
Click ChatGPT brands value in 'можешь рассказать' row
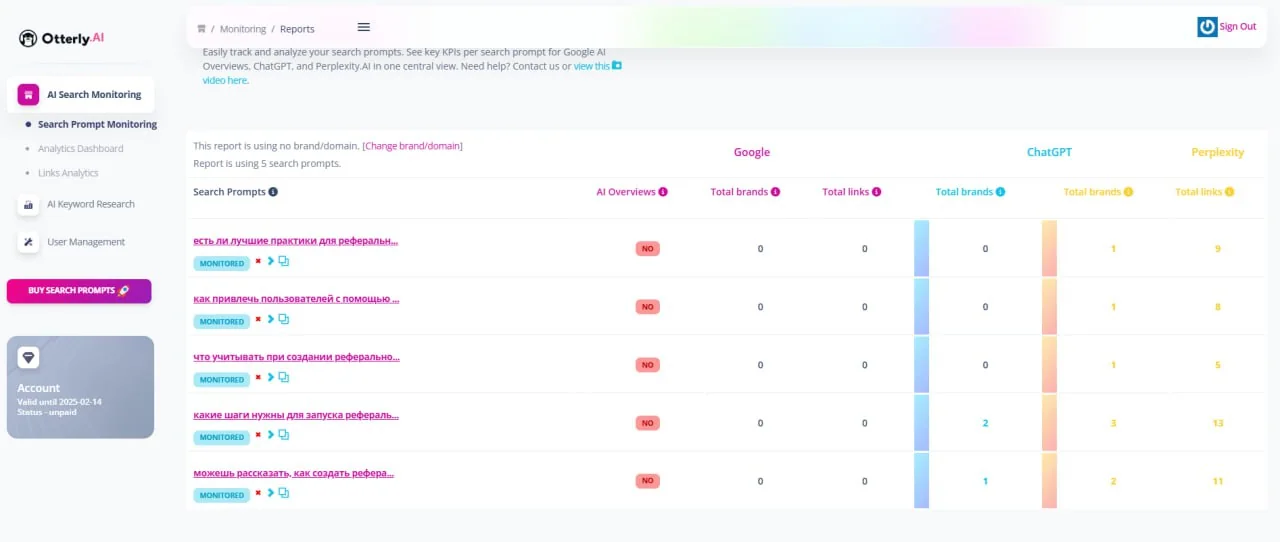pos(985,481)
